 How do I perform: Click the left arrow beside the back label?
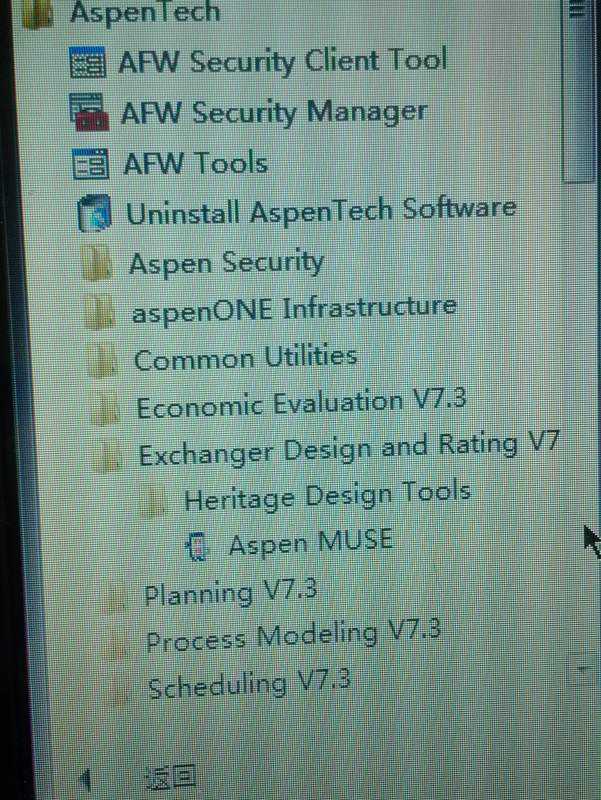87,779
